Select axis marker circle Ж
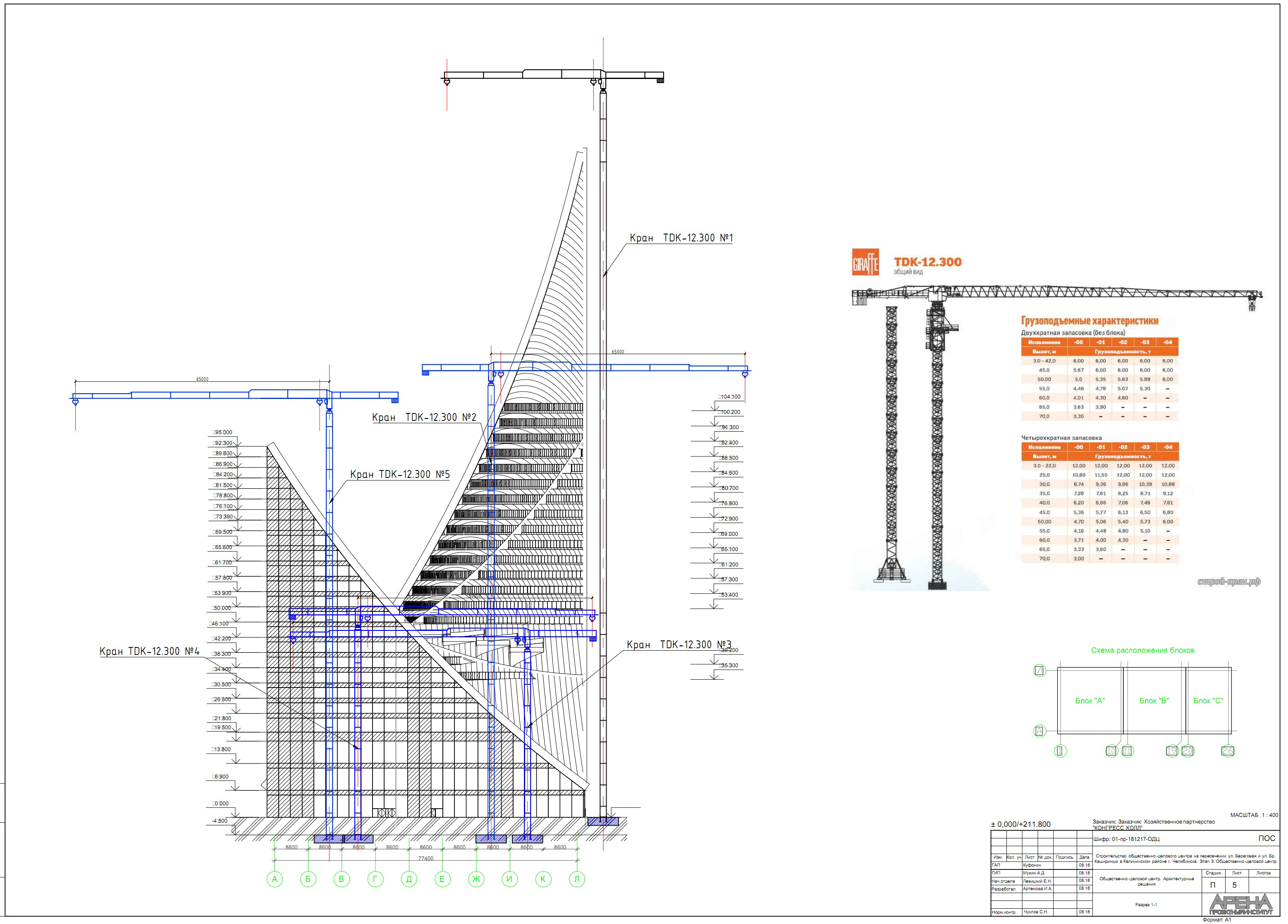1288x924 pixels. coord(476,879)
